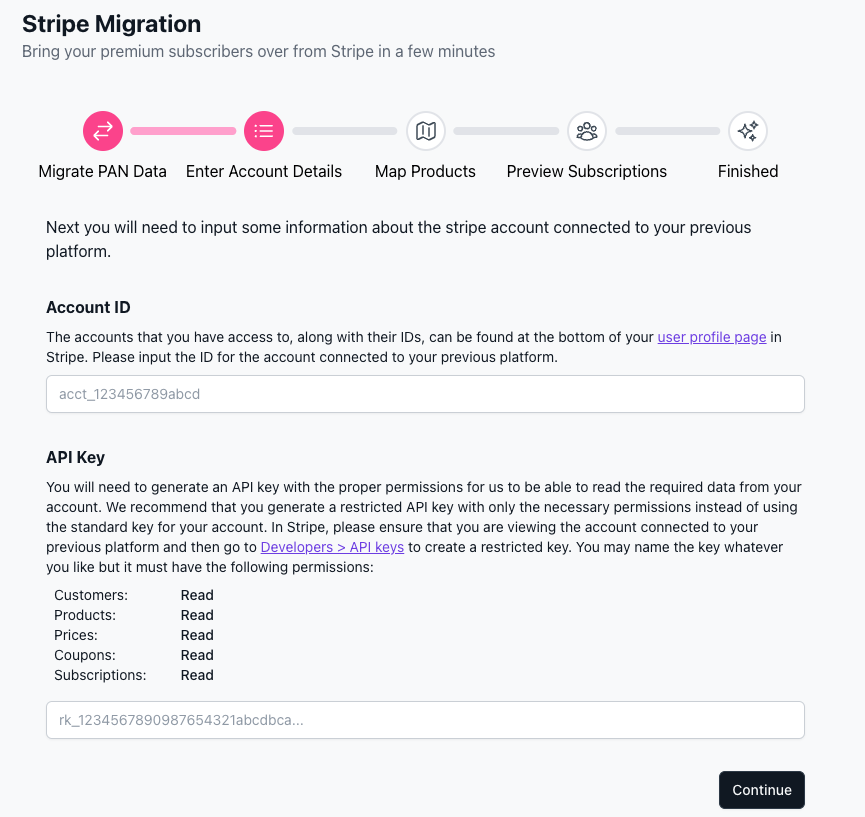The width and height of the screenshot is (865, 817).
Task: Open the Developers > API keys link
Action: pos(332,547)
